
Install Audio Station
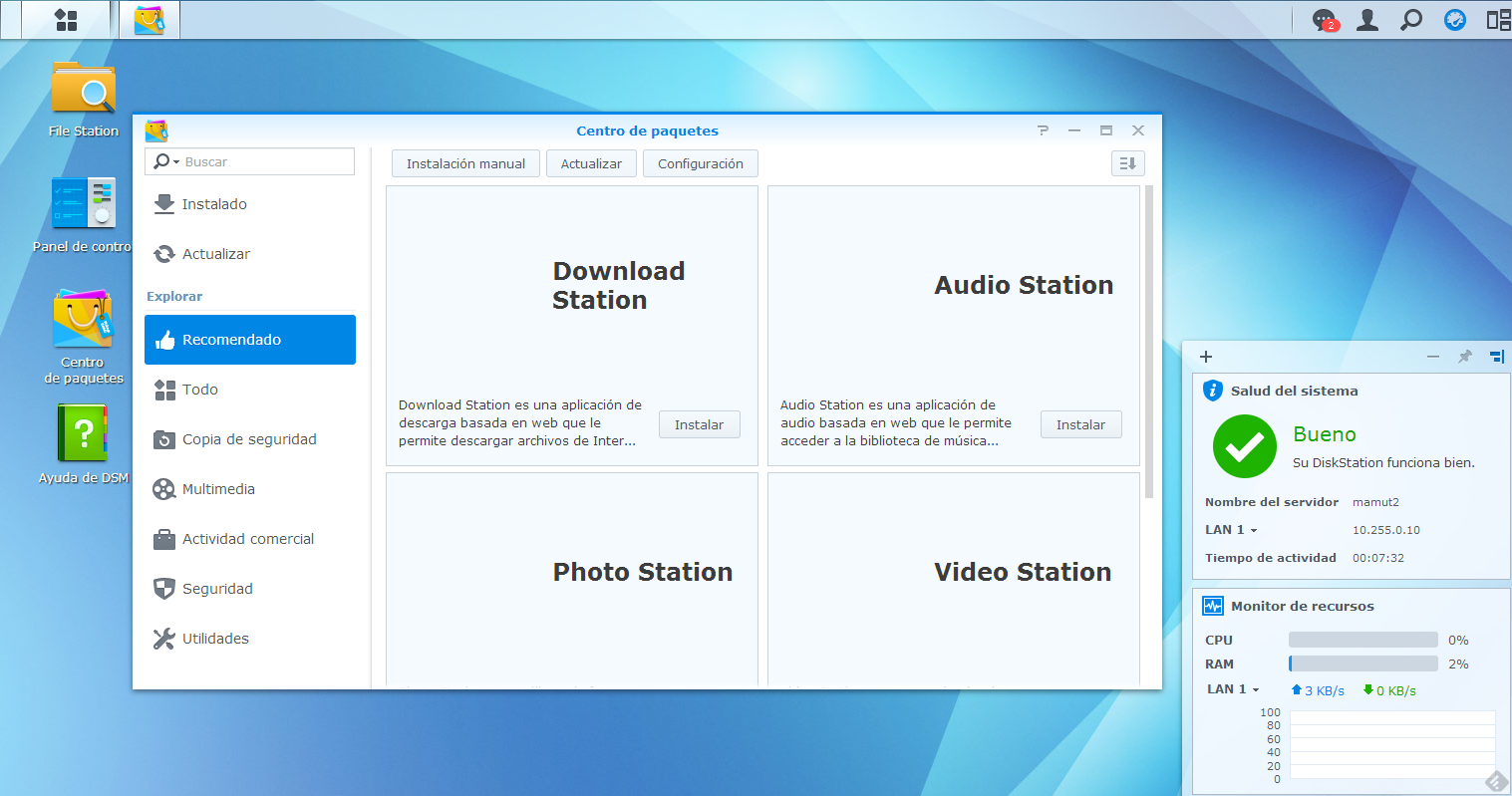tap(1081, 424)
